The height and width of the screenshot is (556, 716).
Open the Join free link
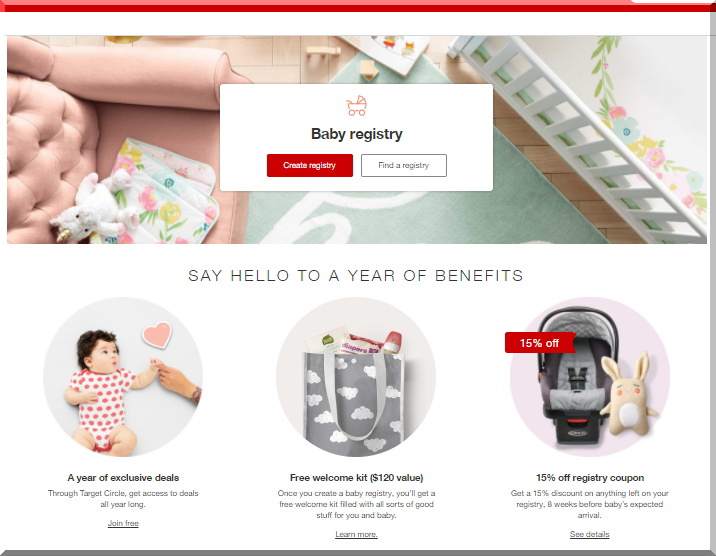point(123,523)
